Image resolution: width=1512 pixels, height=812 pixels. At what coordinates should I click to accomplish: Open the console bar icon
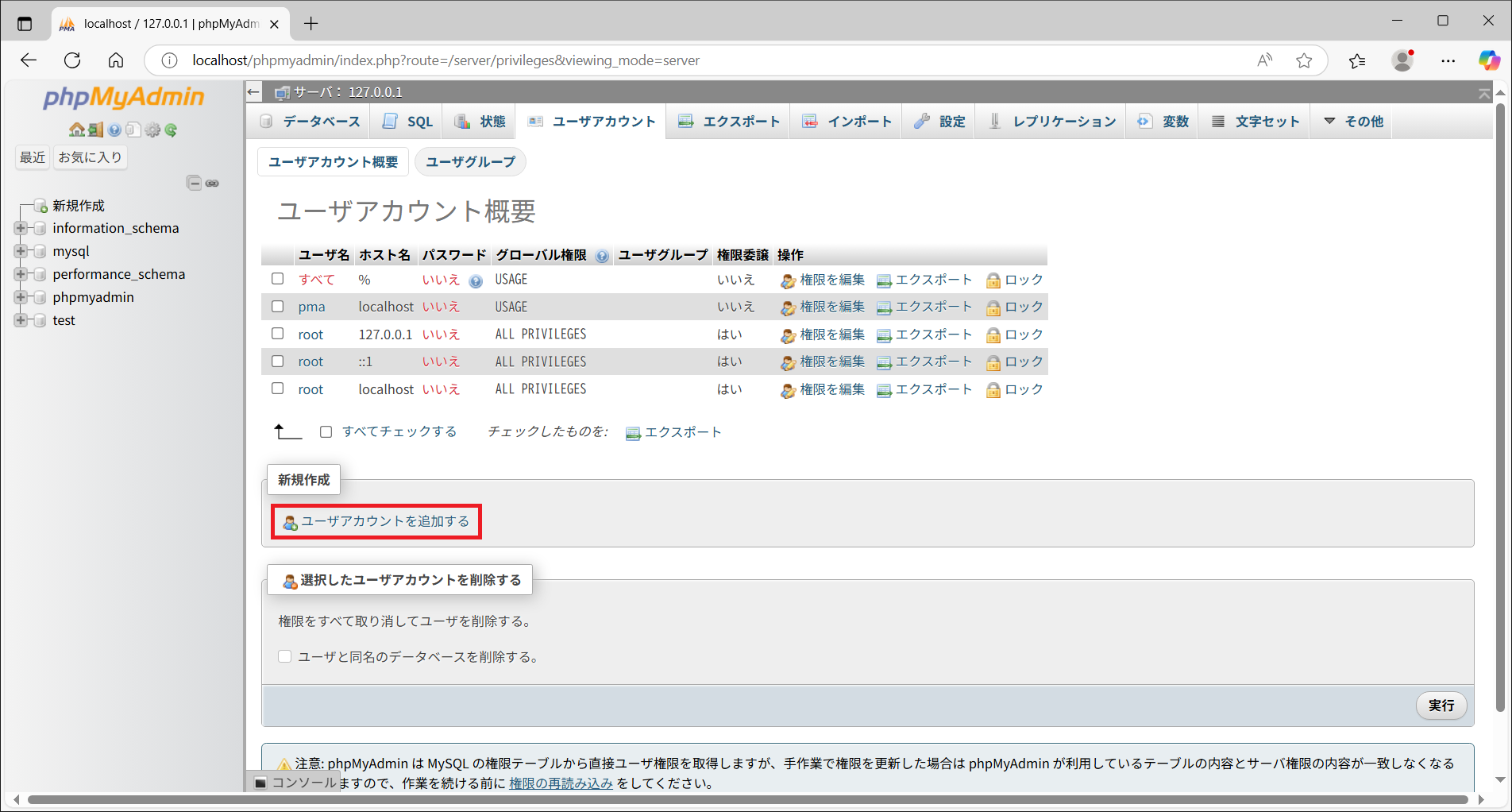pos(260,783)
